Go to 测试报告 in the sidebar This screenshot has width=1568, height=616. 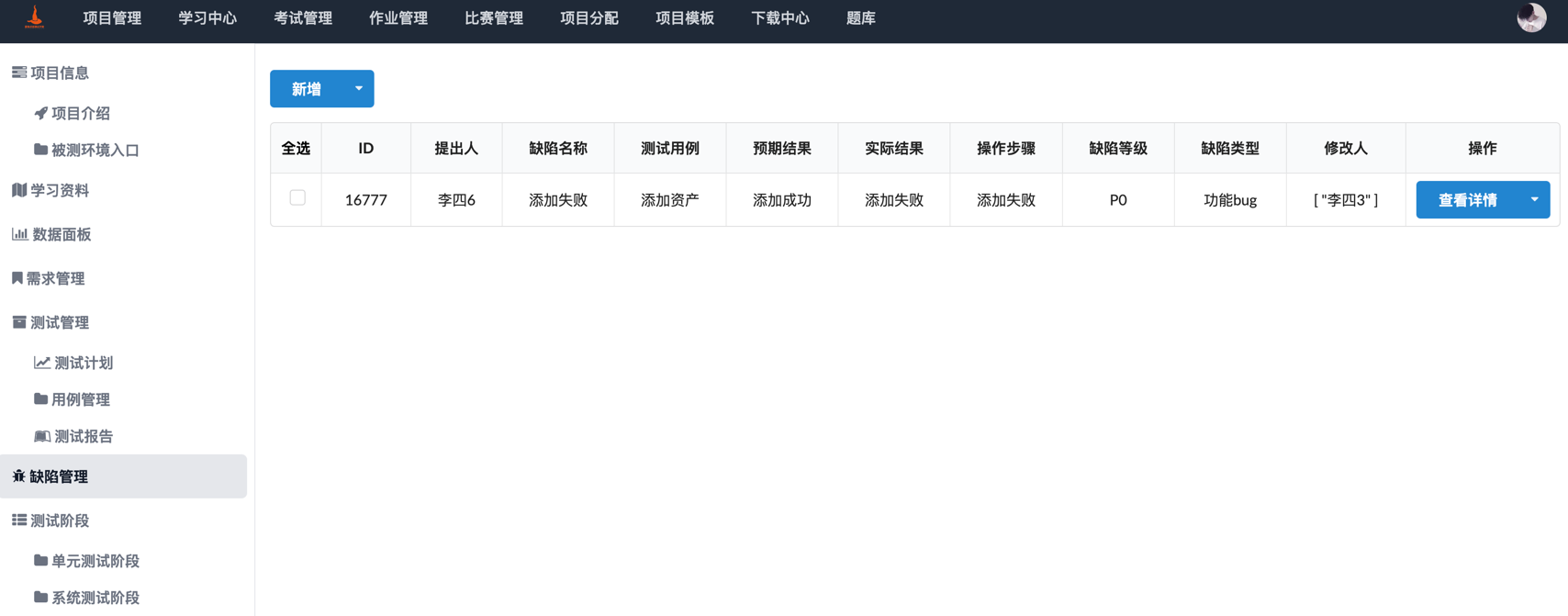[84, 436]
